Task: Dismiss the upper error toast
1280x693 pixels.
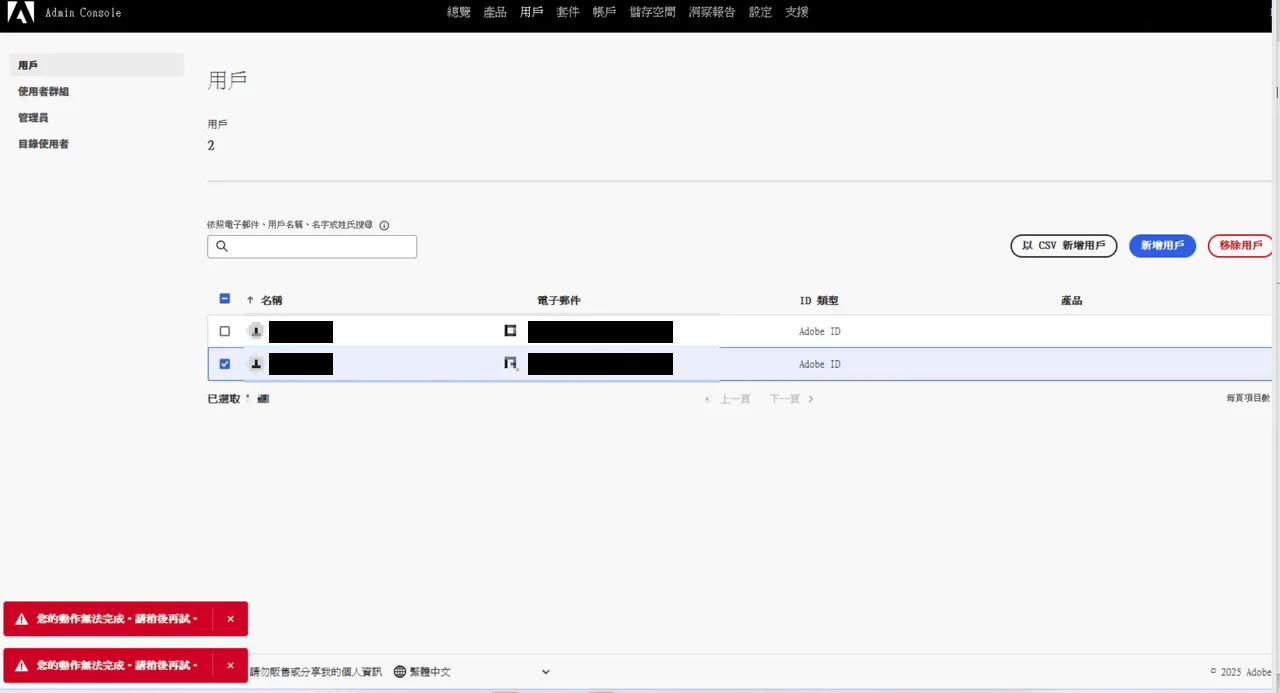Action: (x=230, y=619)
